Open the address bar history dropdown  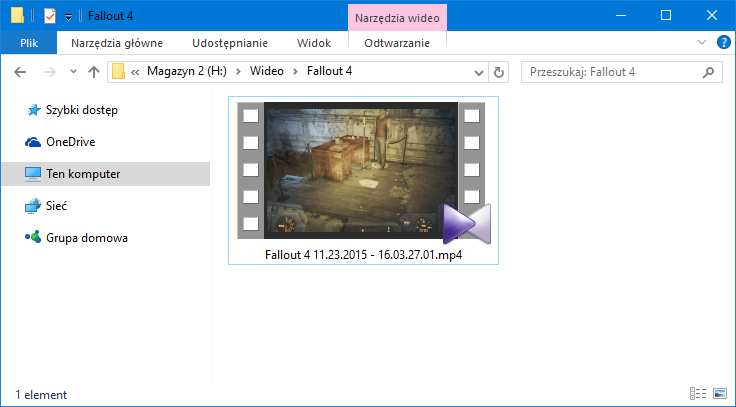(479, 72)
